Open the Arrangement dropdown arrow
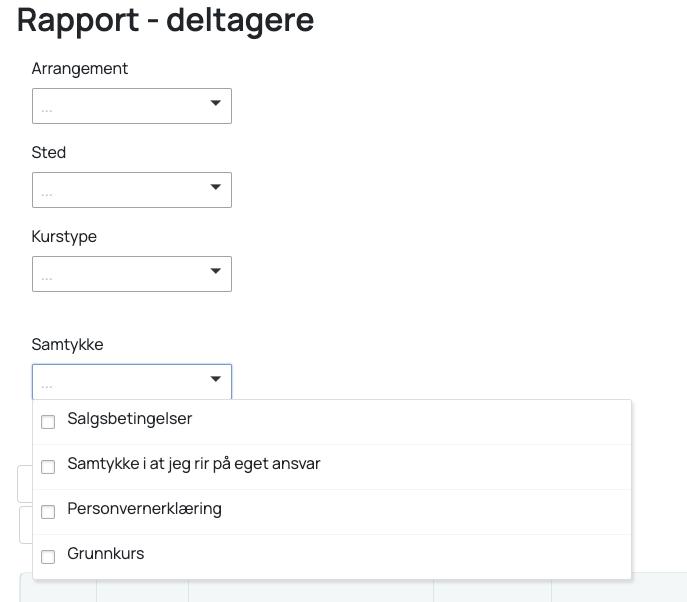 tap(215, 104)
